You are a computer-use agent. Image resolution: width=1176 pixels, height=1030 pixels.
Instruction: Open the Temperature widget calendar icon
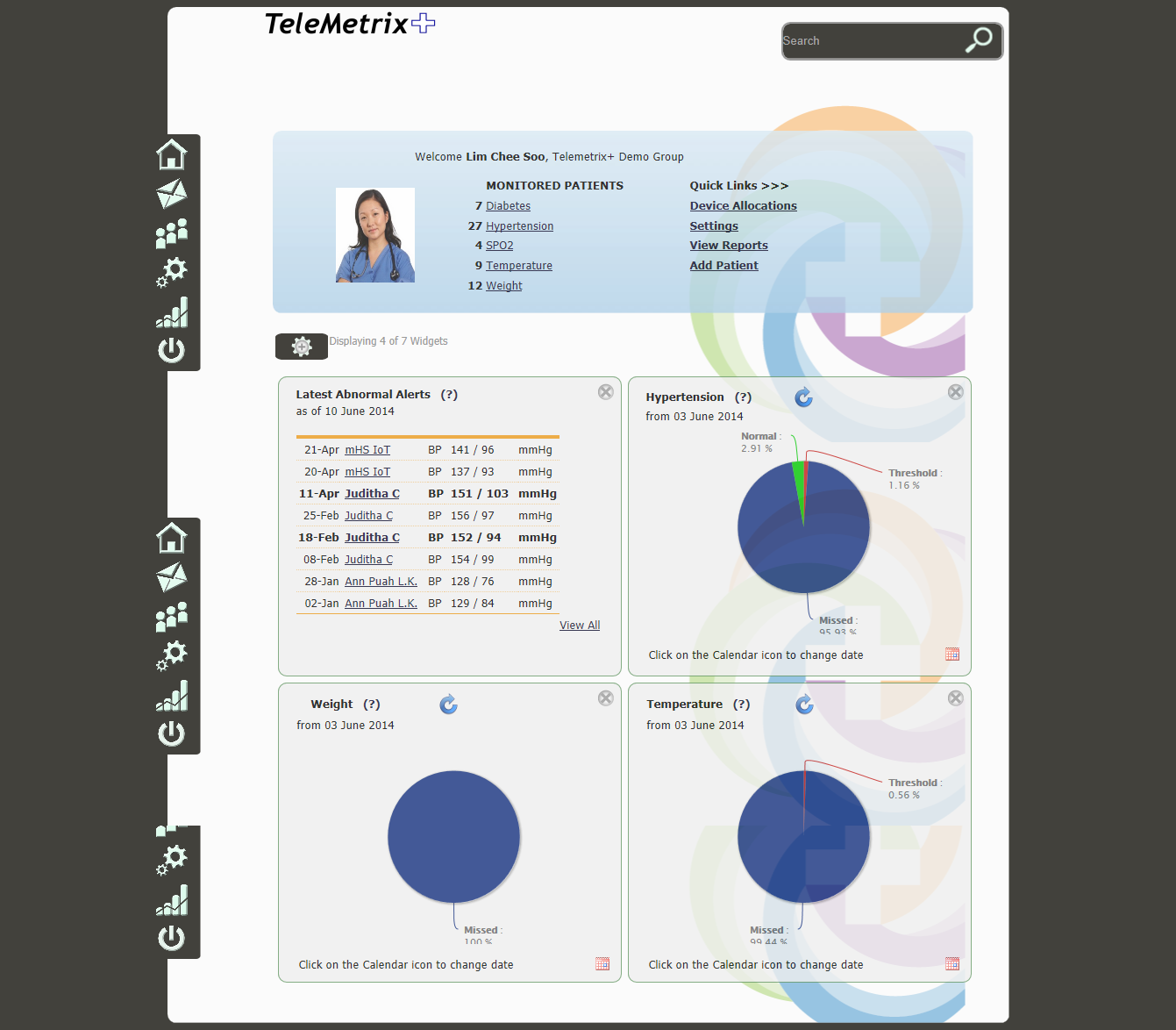[x=952, y=964]
